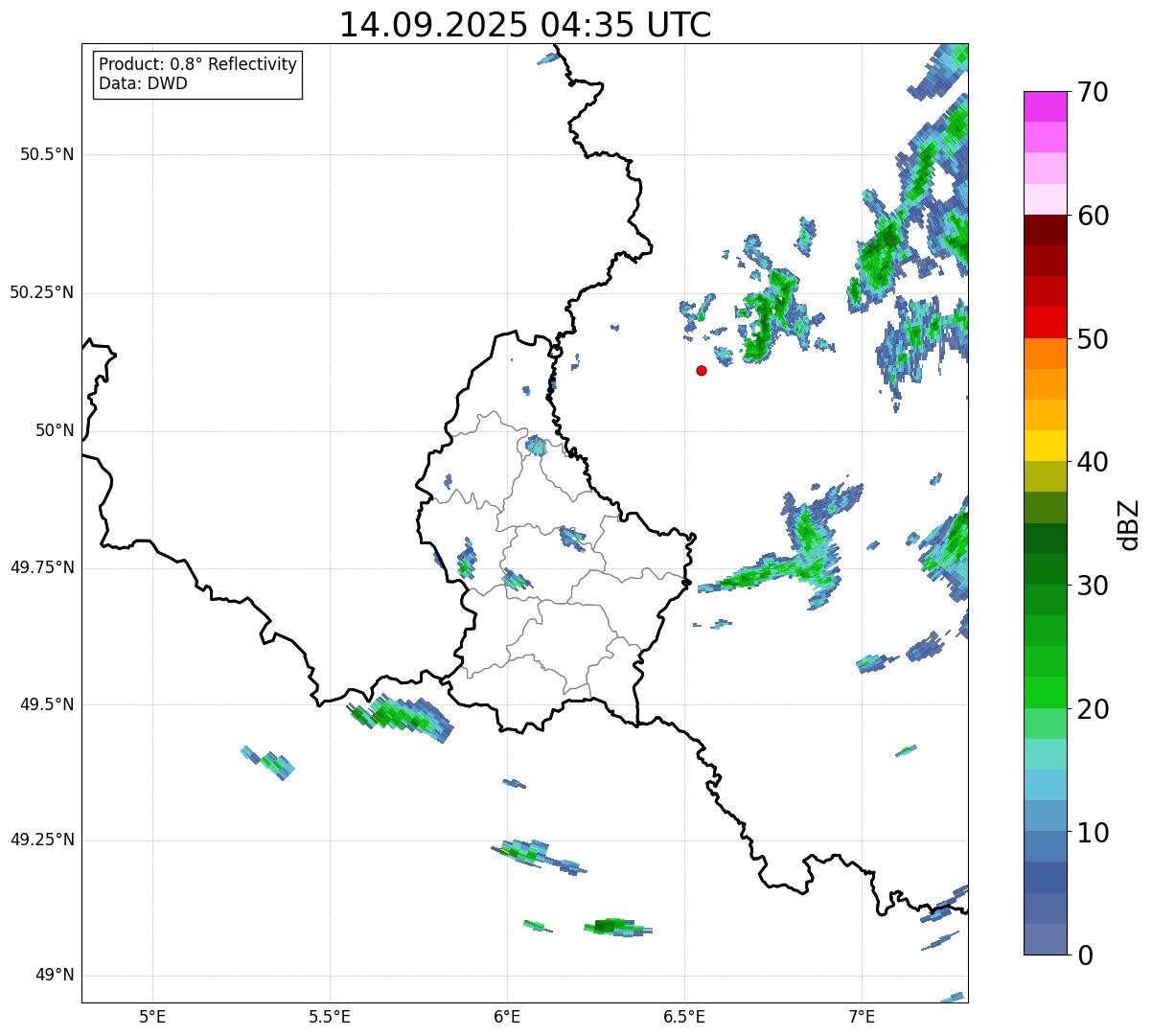This screenshot has width=1152, height=1036.
Task: Click the olive colorbar segment below 40
Action: (x=1046, y=476)
